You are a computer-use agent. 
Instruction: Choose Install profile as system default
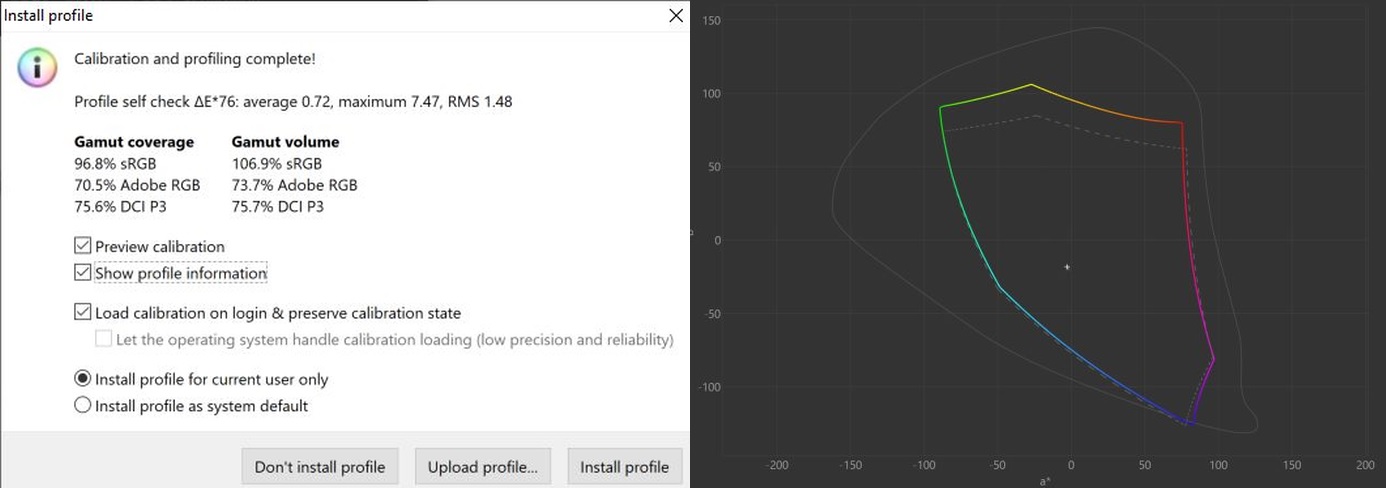pos(83,406)
